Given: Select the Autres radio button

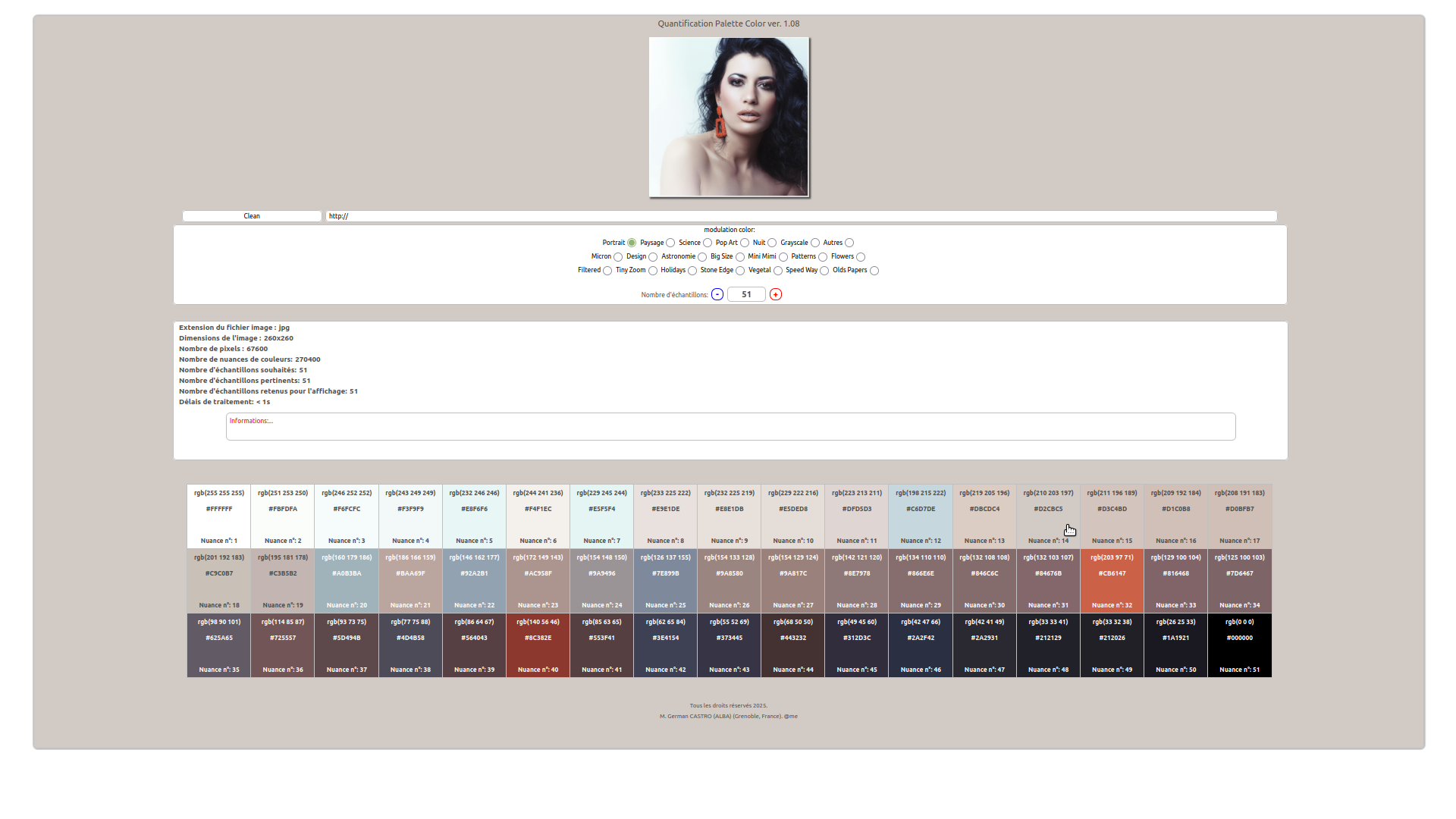Looking at the screenshot, I should 849,243.
